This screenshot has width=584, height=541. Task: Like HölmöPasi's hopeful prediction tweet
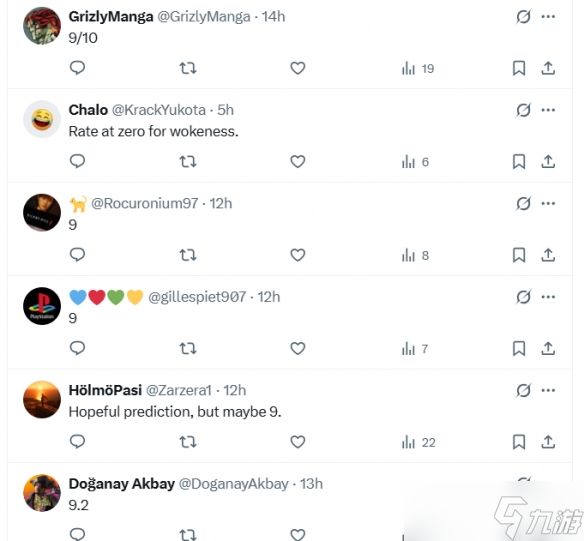[298, 442]
